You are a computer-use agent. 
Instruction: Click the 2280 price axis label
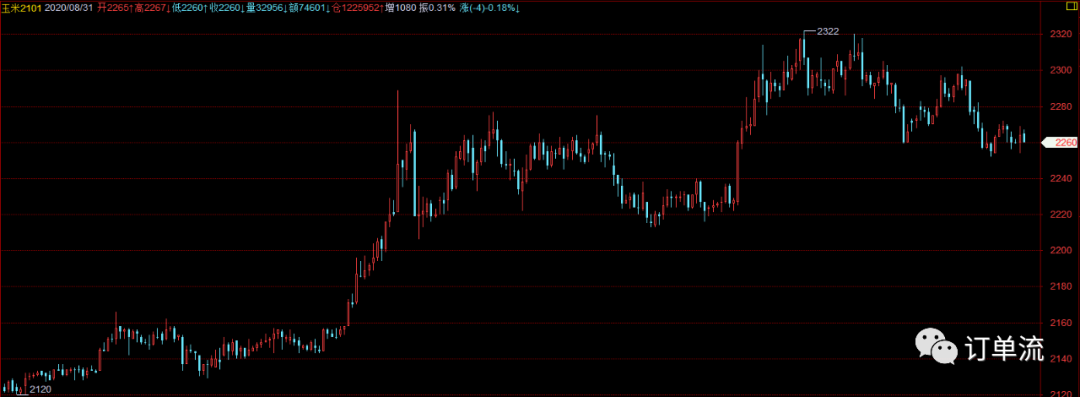[x=1060, y=106]
